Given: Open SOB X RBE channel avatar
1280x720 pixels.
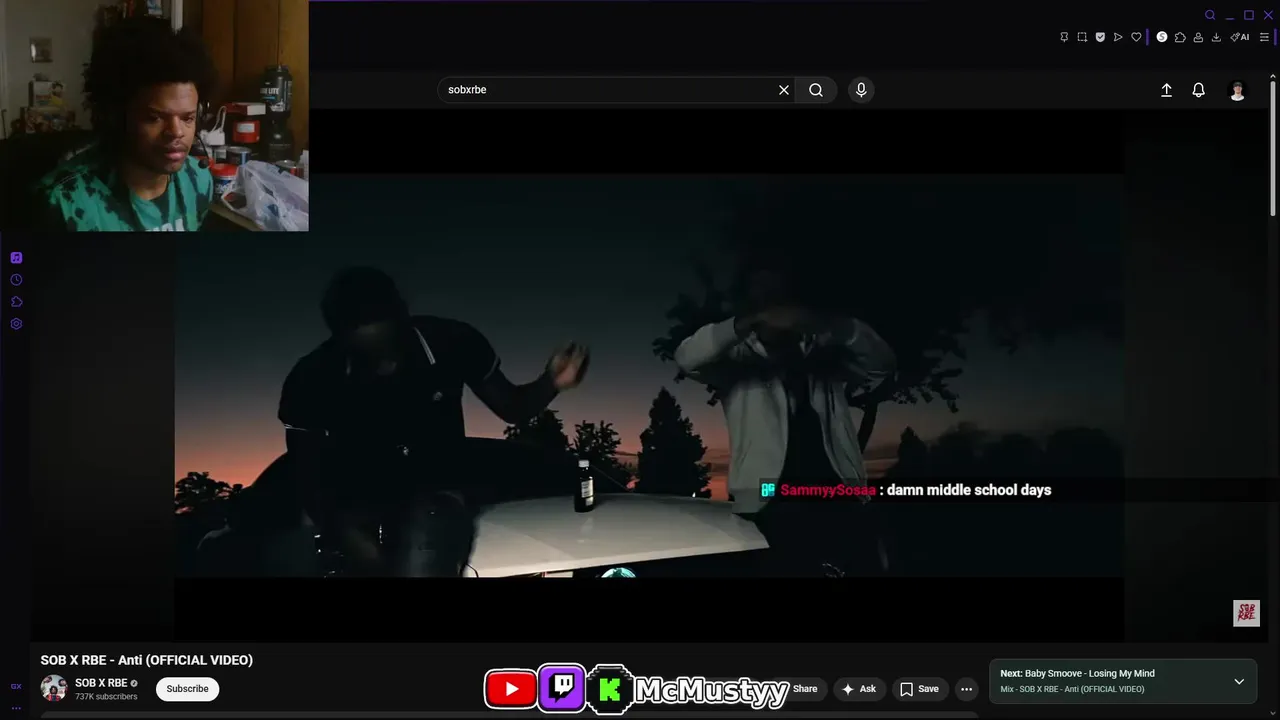Looking at the screenshot, I should [x=54, y=688].
